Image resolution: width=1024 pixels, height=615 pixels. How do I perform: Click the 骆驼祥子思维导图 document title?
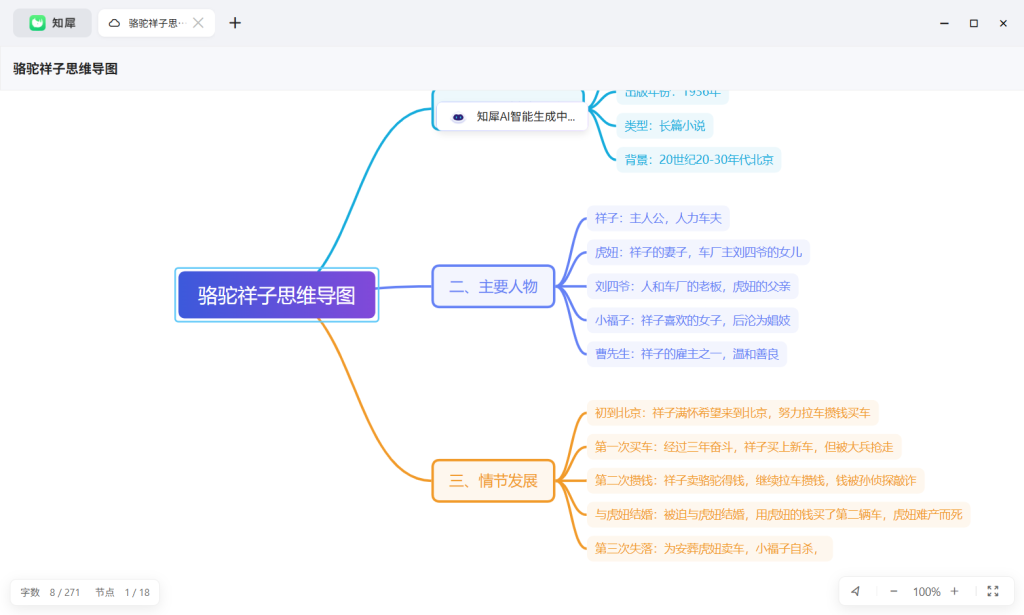(x=65, y=69)
